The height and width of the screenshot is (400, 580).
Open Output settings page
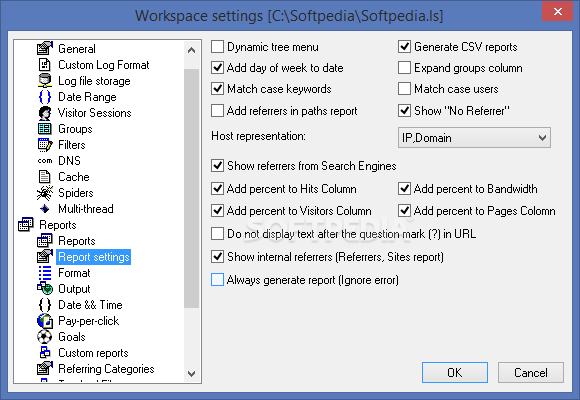74,289
